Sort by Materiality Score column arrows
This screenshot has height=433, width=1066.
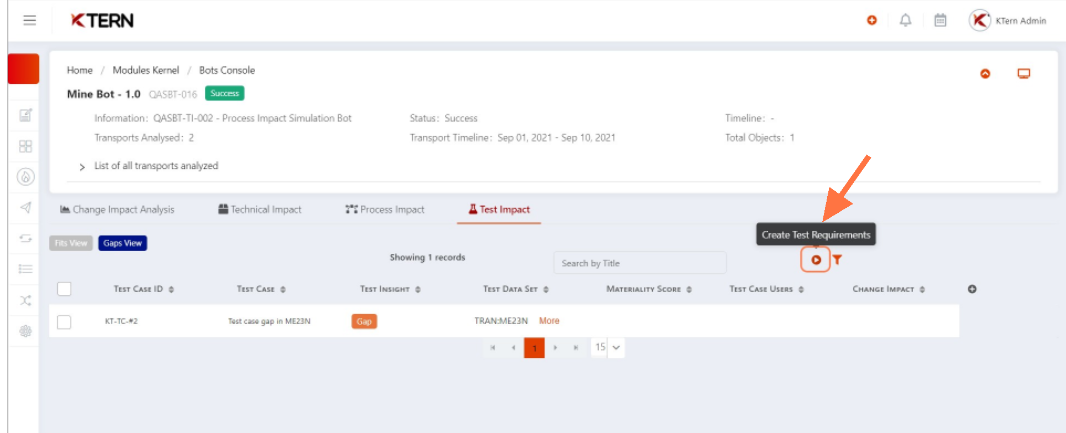(689, 290)
